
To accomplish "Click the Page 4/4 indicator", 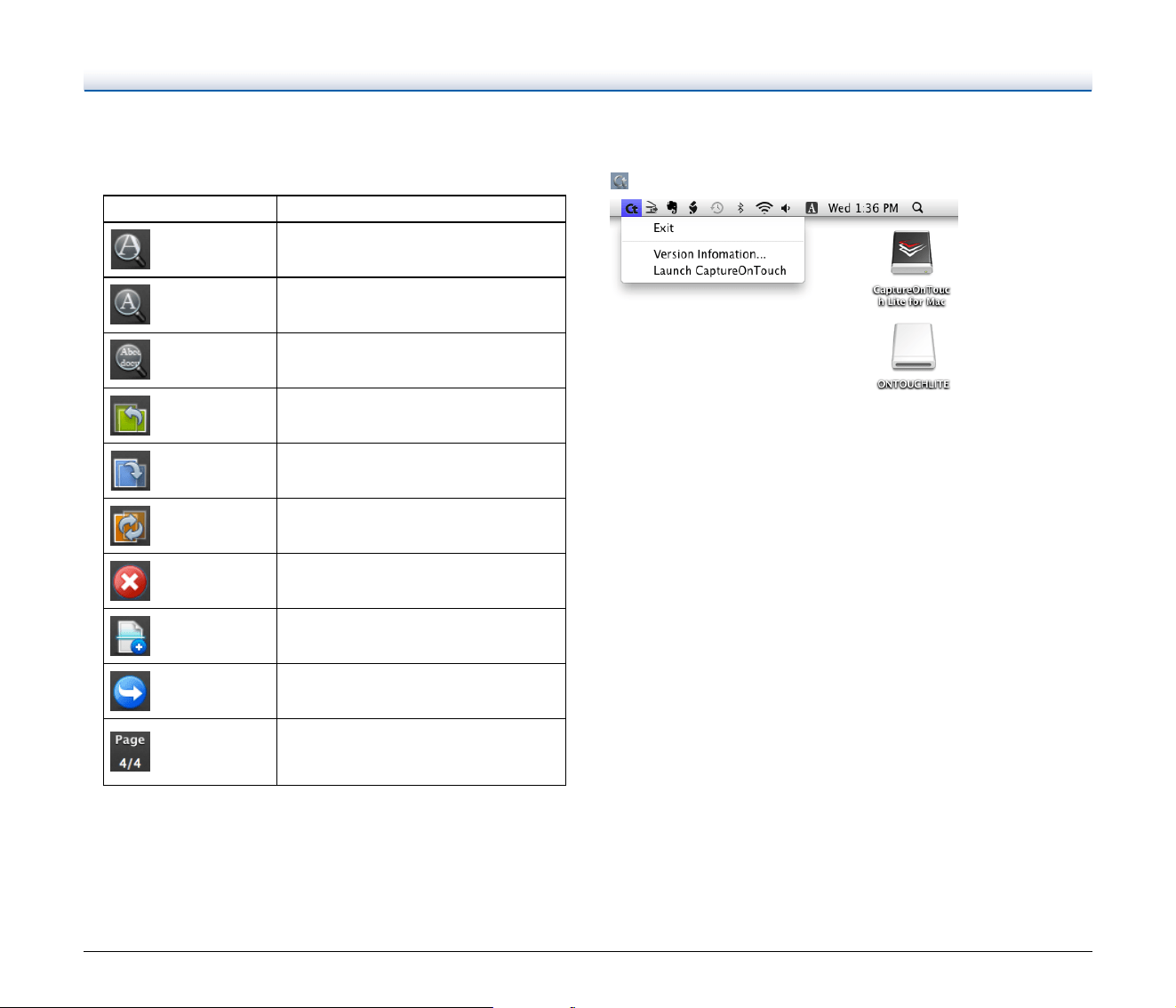I will click(x=130, y=751).
